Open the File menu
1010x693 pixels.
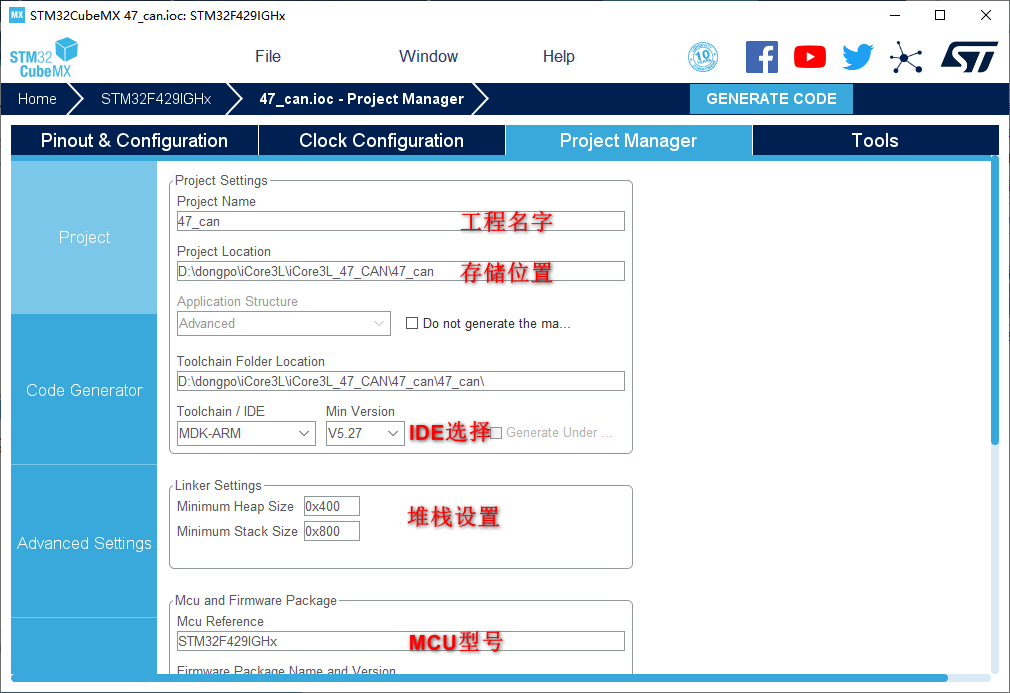(x=268, y=57)
